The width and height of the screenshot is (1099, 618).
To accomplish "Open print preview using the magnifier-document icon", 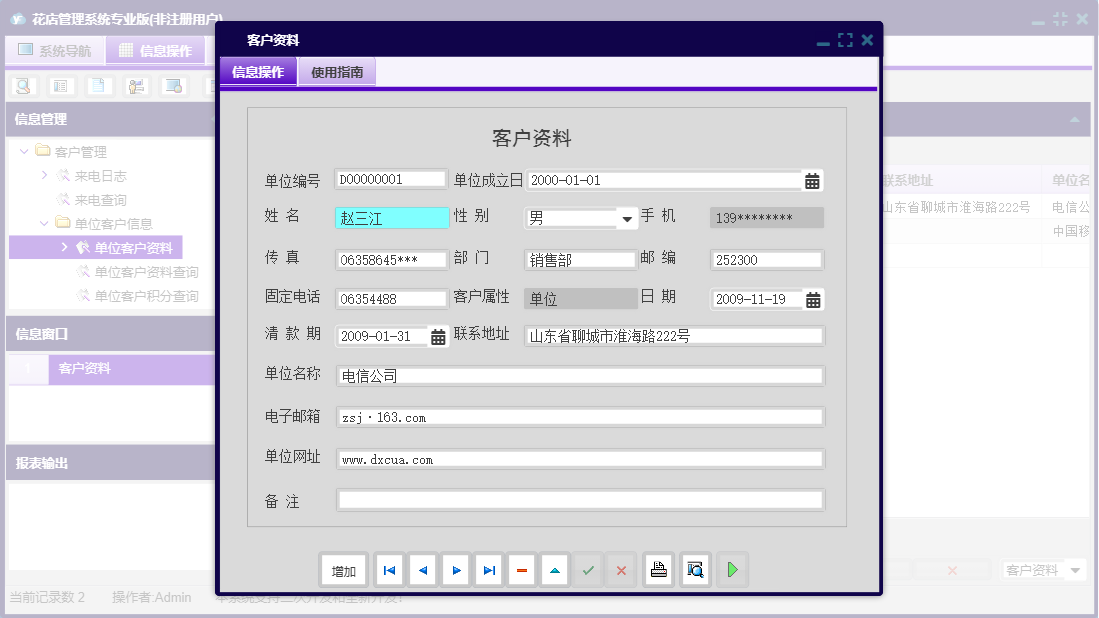I will point(694,570).
